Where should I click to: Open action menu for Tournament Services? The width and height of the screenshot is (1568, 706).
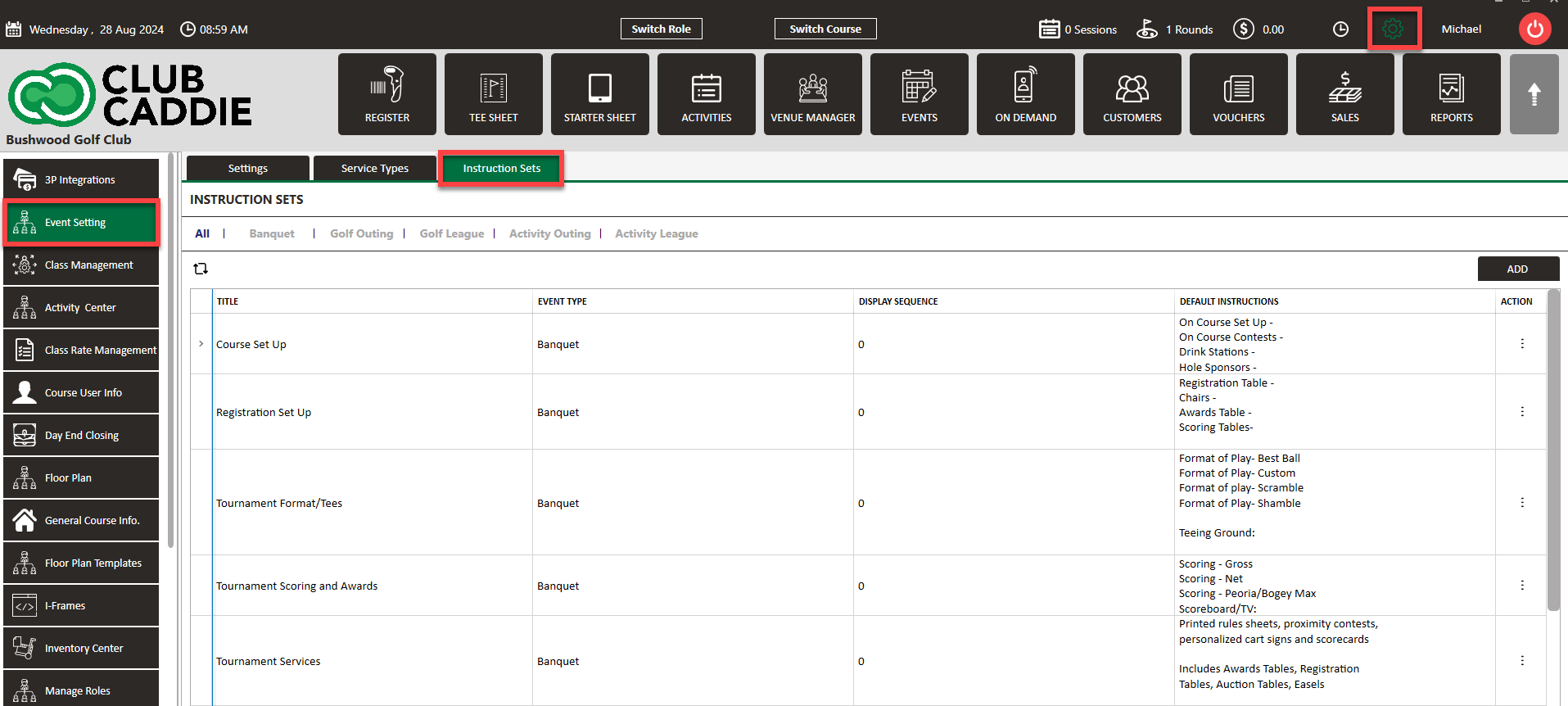pyautogui.click(x=1522, y=661)
